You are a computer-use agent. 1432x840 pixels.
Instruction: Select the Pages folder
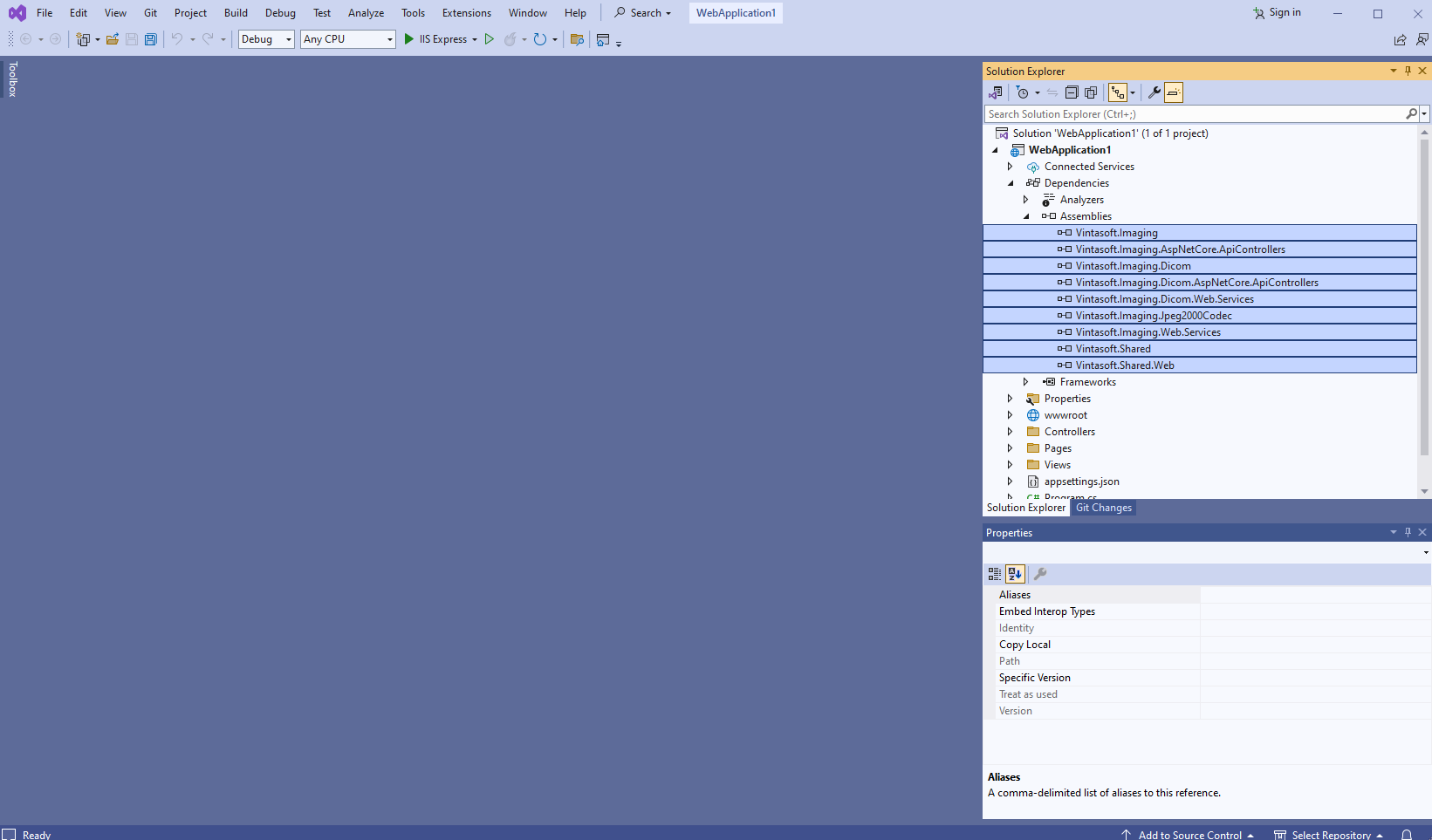1058,448
